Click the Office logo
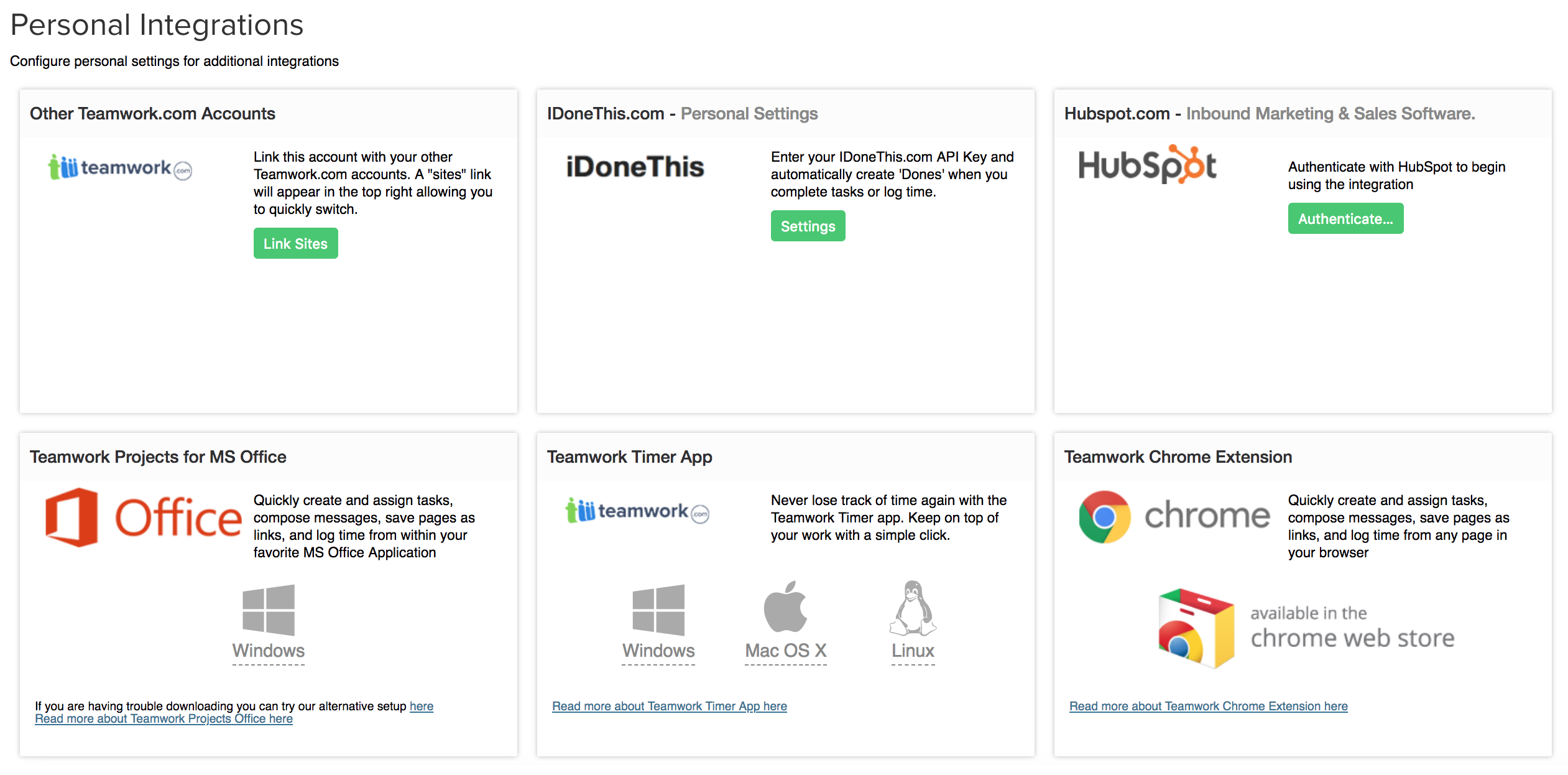 [143, 517]
